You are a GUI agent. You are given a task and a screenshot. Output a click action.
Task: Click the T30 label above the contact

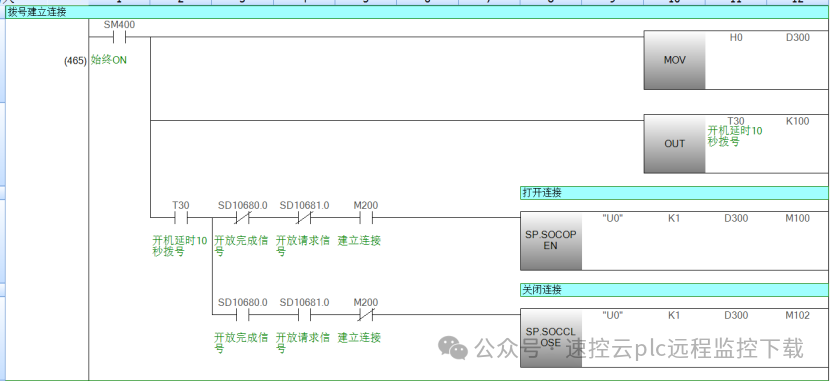click(x=181, y=205)
